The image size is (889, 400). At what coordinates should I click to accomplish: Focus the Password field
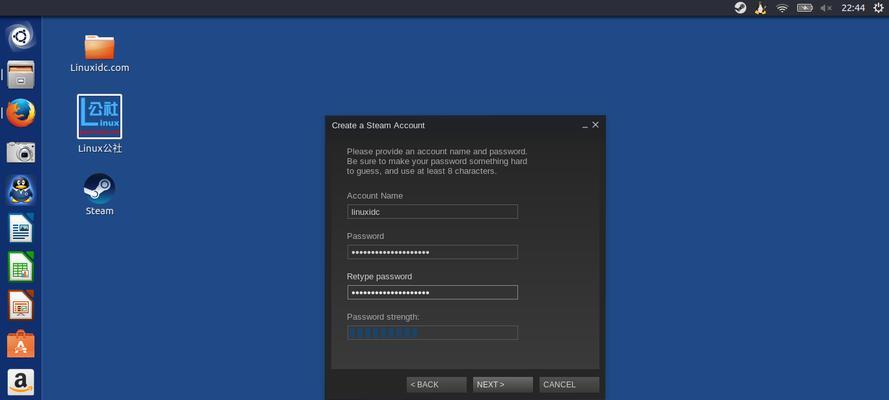click(432, 252)
